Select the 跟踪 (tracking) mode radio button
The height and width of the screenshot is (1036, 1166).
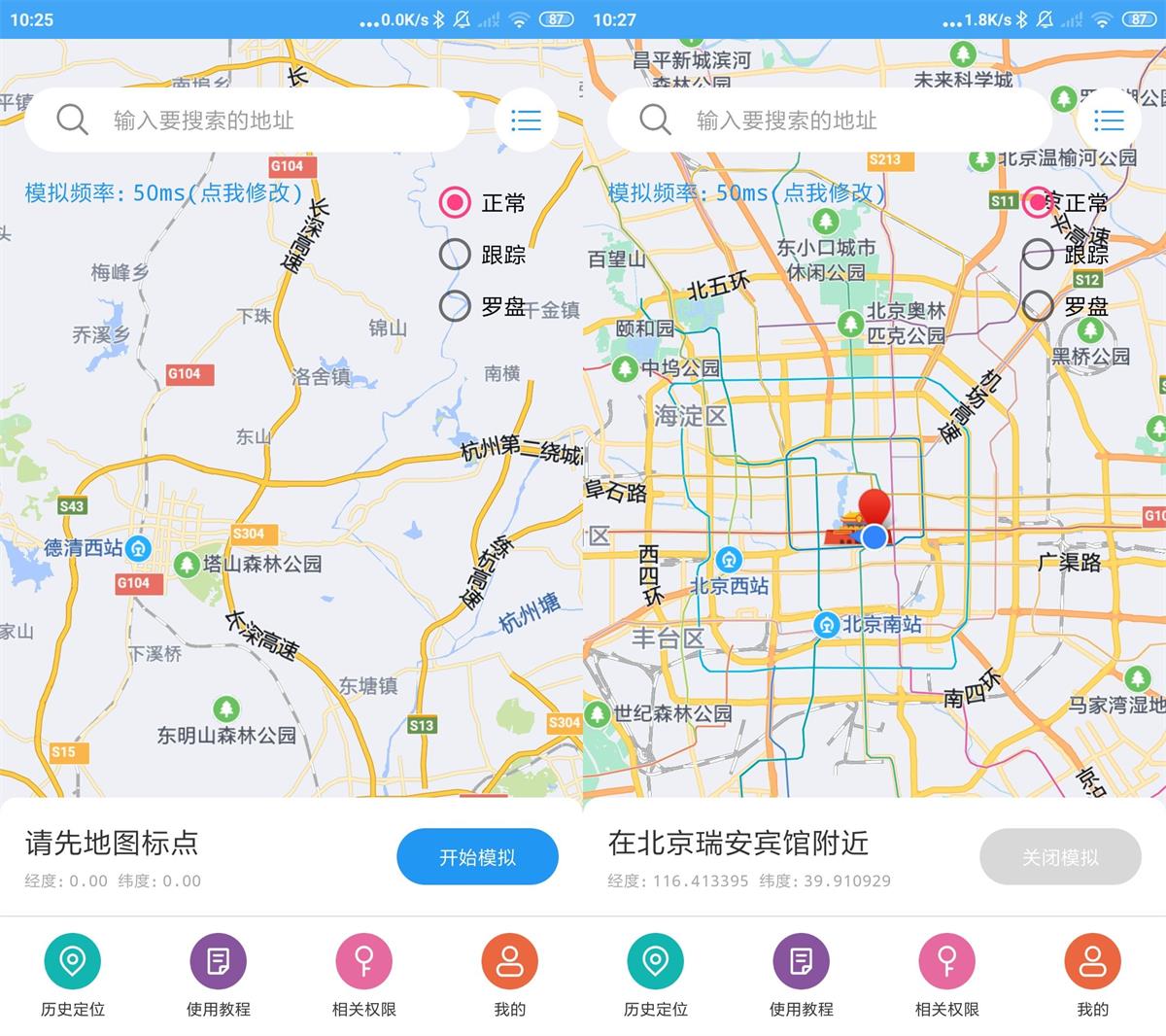[x=454, y=255]
